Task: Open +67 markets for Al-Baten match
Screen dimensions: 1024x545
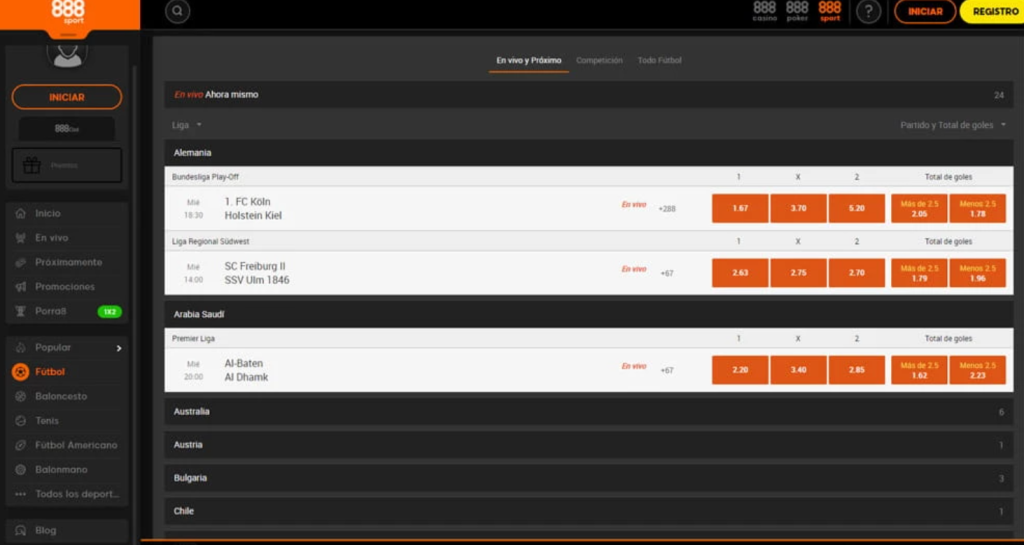Action: point(666,371)
